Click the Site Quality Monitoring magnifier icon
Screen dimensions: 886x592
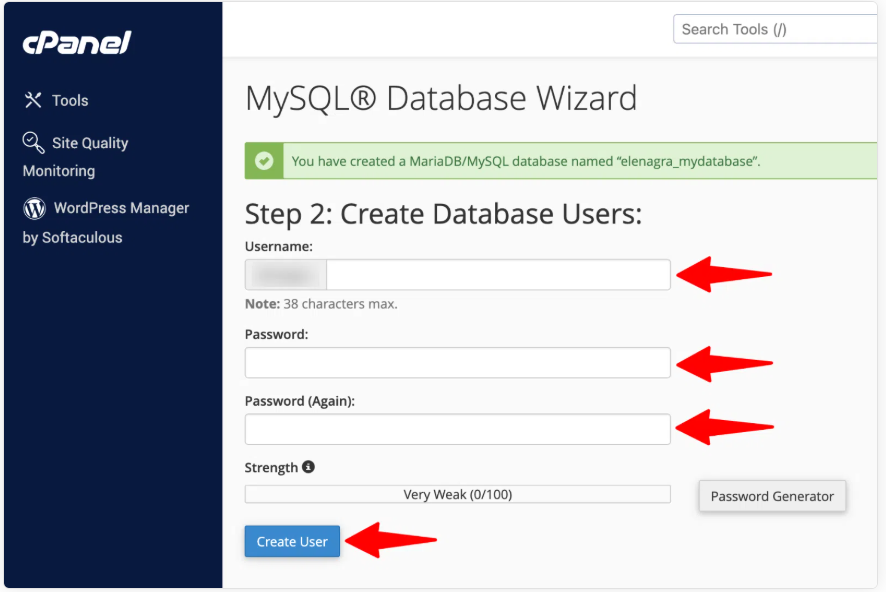[33, 142]
